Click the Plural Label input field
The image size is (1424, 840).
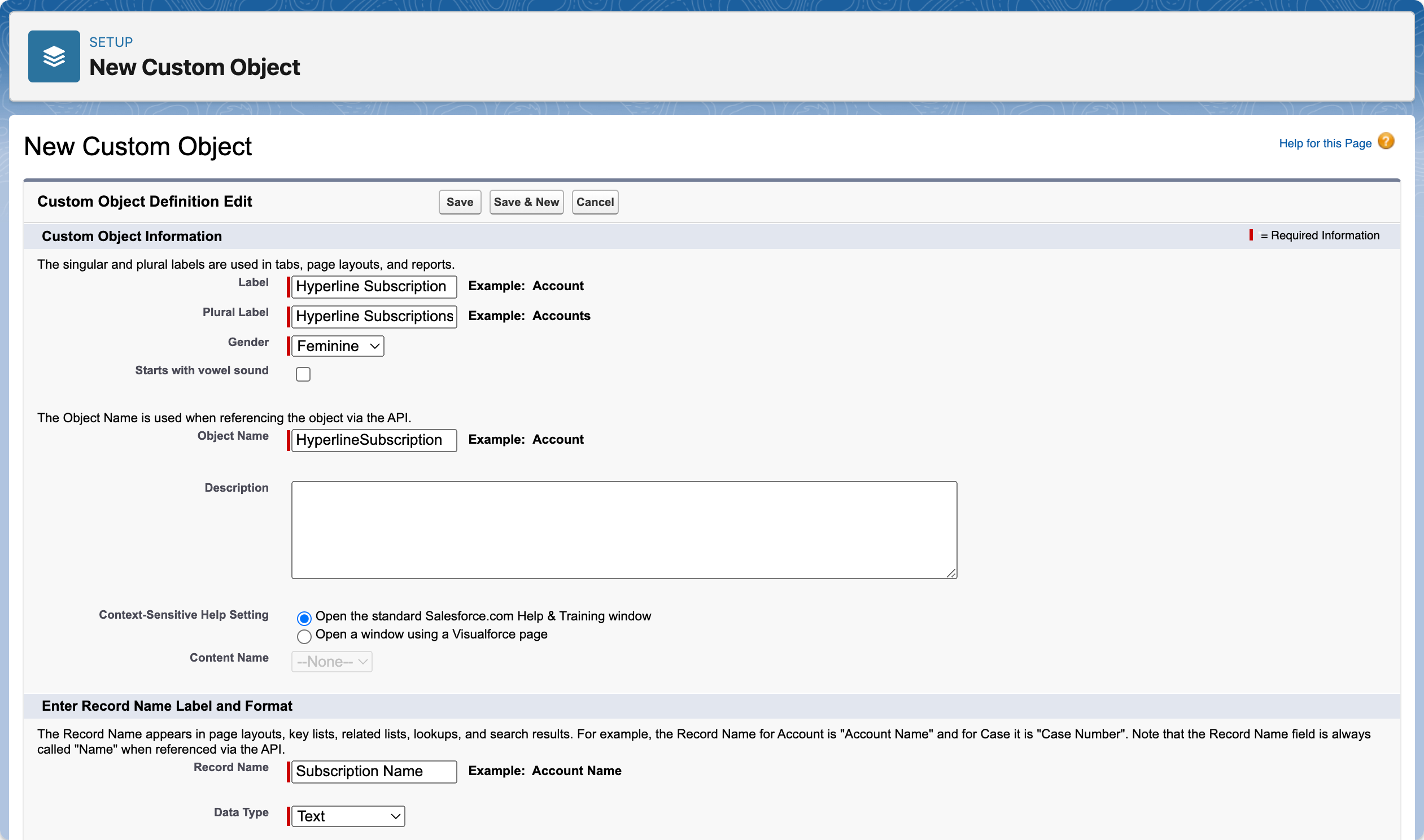coord(374,317)
